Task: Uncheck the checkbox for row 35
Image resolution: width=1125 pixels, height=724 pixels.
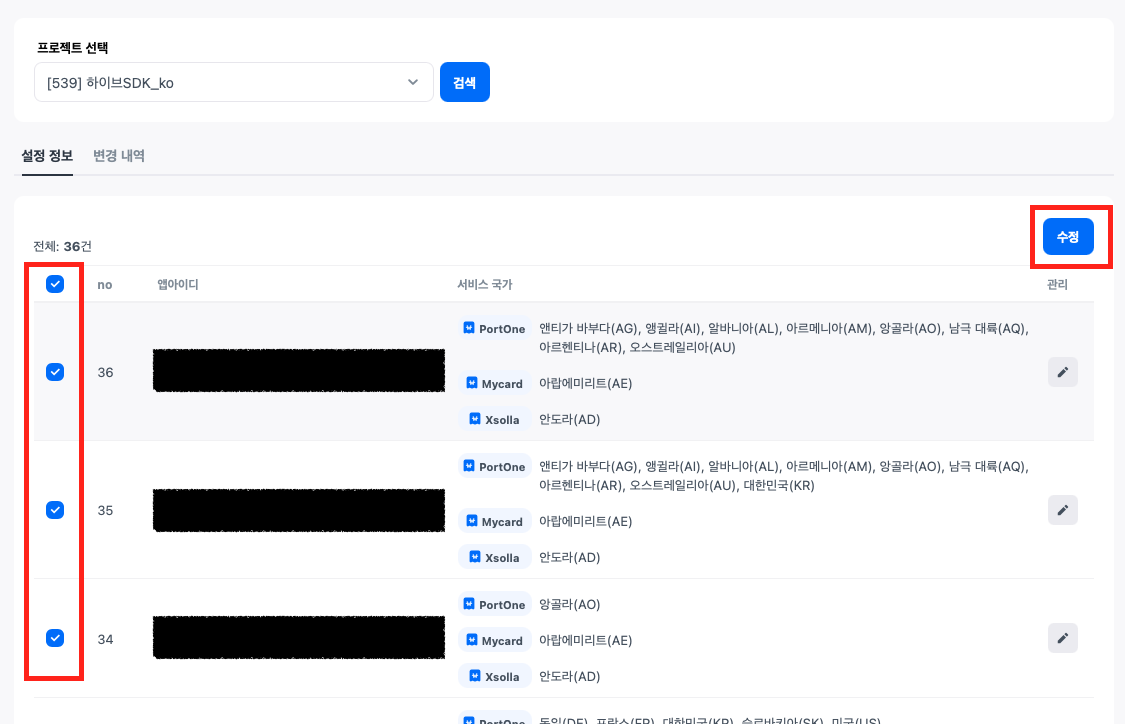Action: click(x=55, y=510)
